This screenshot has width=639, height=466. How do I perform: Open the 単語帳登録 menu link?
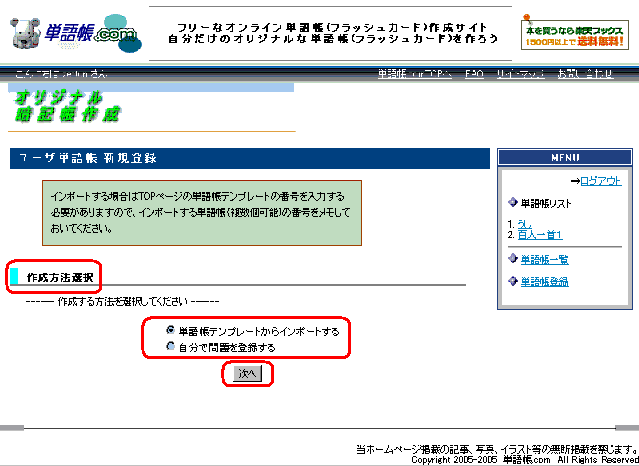coord(544,282)
